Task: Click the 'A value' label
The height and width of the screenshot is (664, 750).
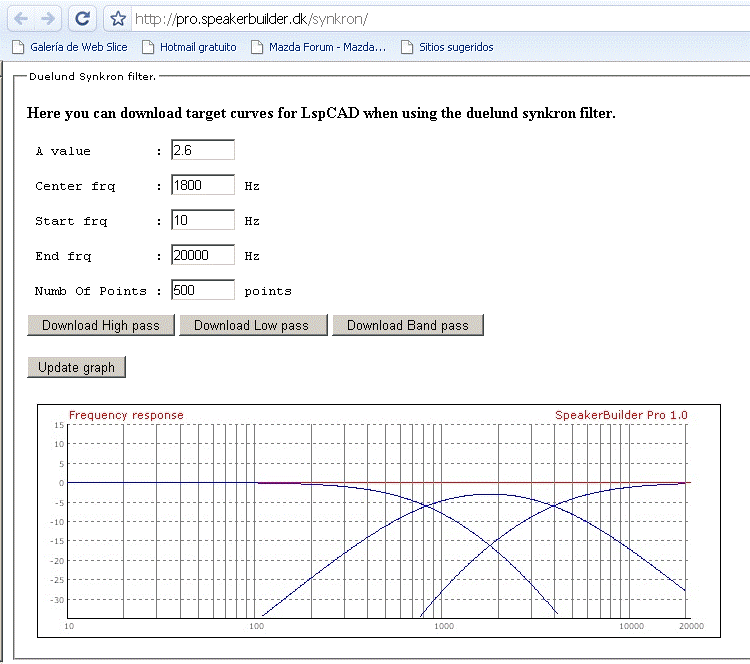Action: click(63, 151)
